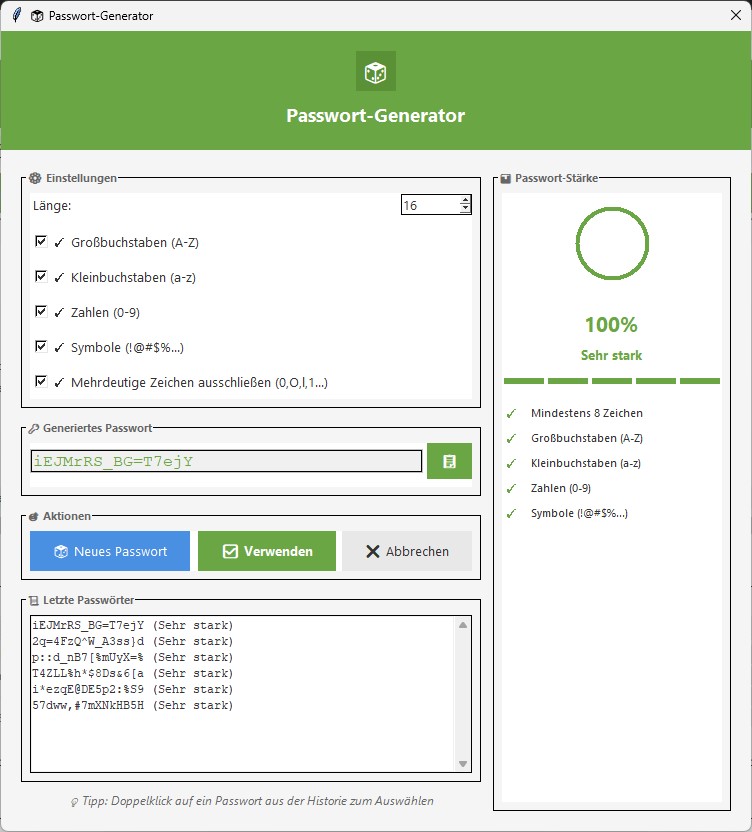
Task: Click the gear icon next to Einstellungen
Action: pyautogui.click(x=35, y=178)
